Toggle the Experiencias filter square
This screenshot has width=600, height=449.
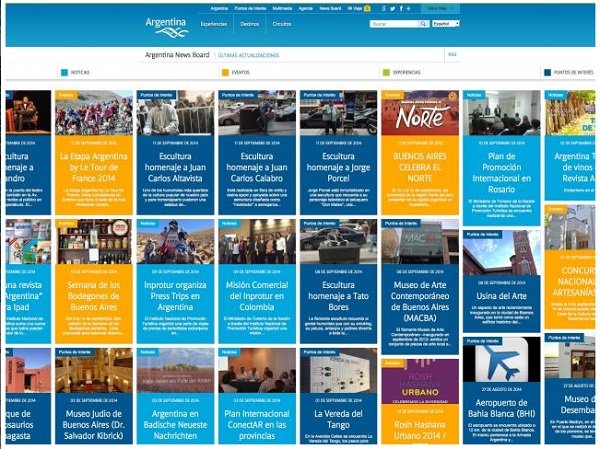coord(386,73)
